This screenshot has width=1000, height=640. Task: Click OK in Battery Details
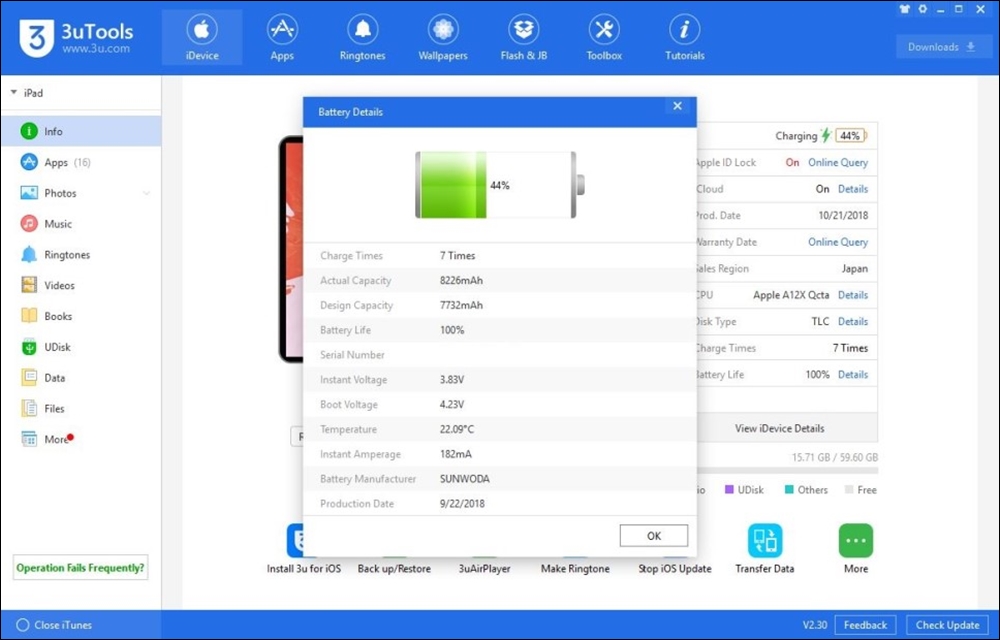[654, 535]
